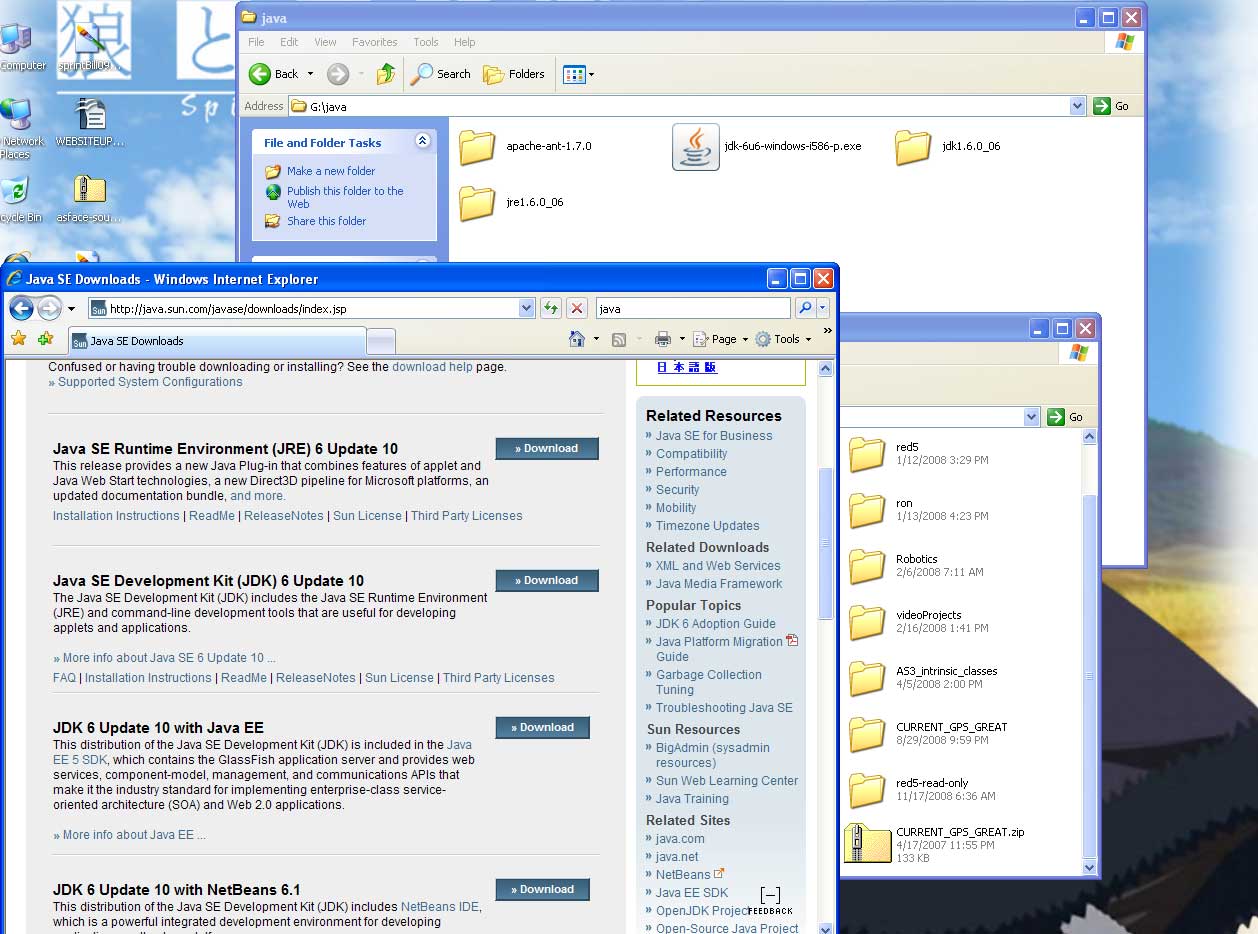Open the IE Tools menu dropdown

(x=783, y=339)
